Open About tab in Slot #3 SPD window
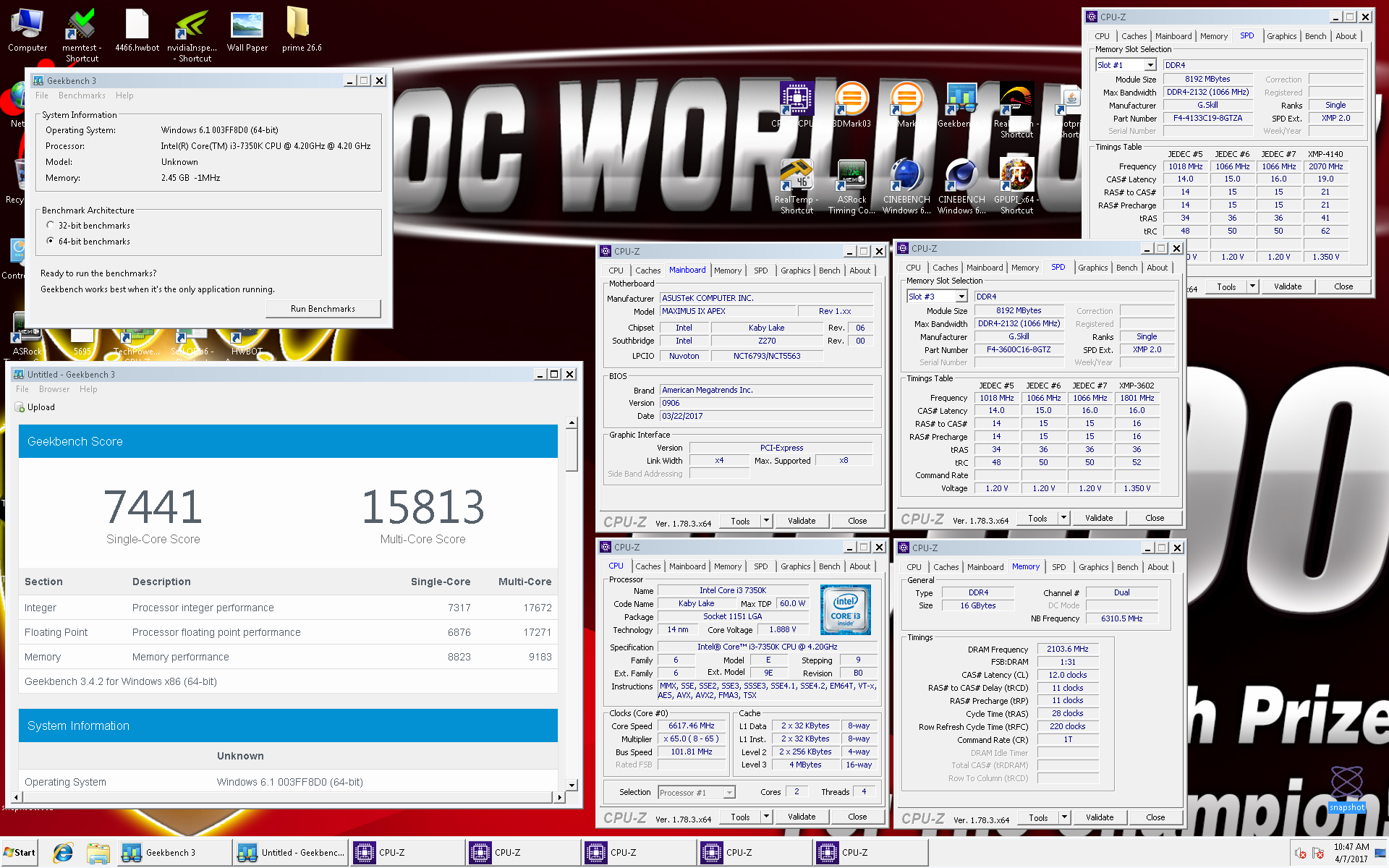Image resolution: width=1389 pixels, height=868 pixels. point(1157,268)
